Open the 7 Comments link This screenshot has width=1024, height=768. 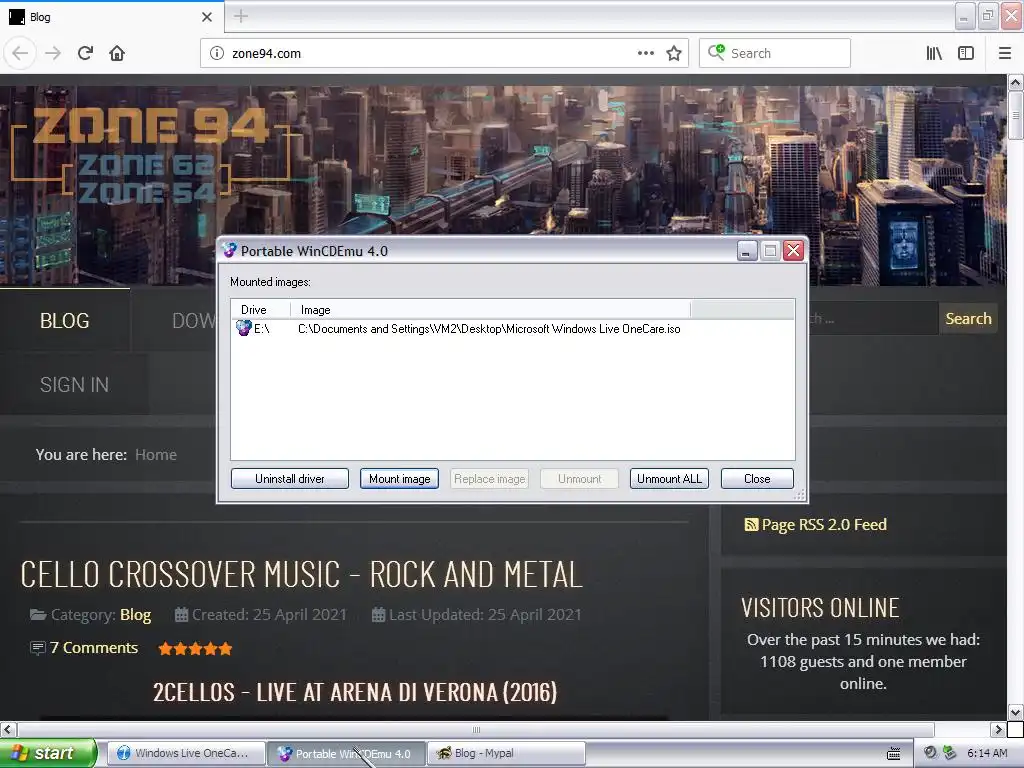click(94, 648)
